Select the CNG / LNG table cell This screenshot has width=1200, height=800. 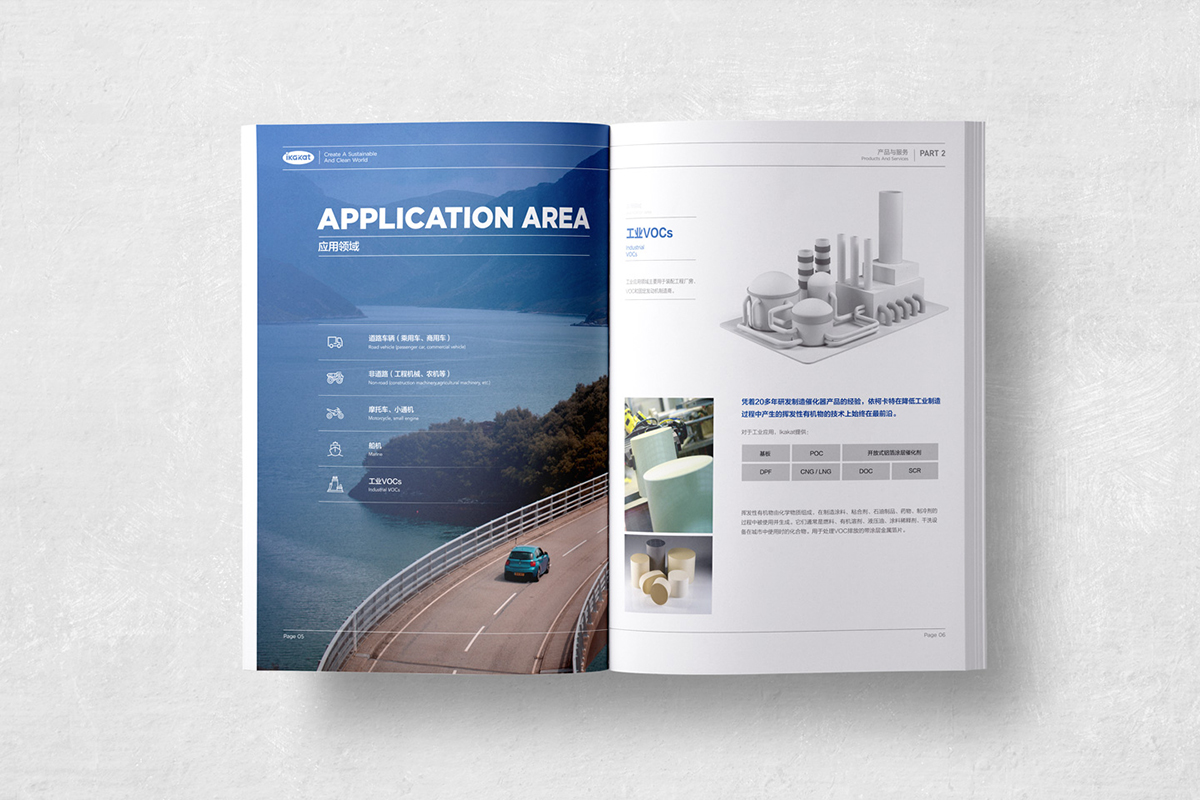coord(815,470)
